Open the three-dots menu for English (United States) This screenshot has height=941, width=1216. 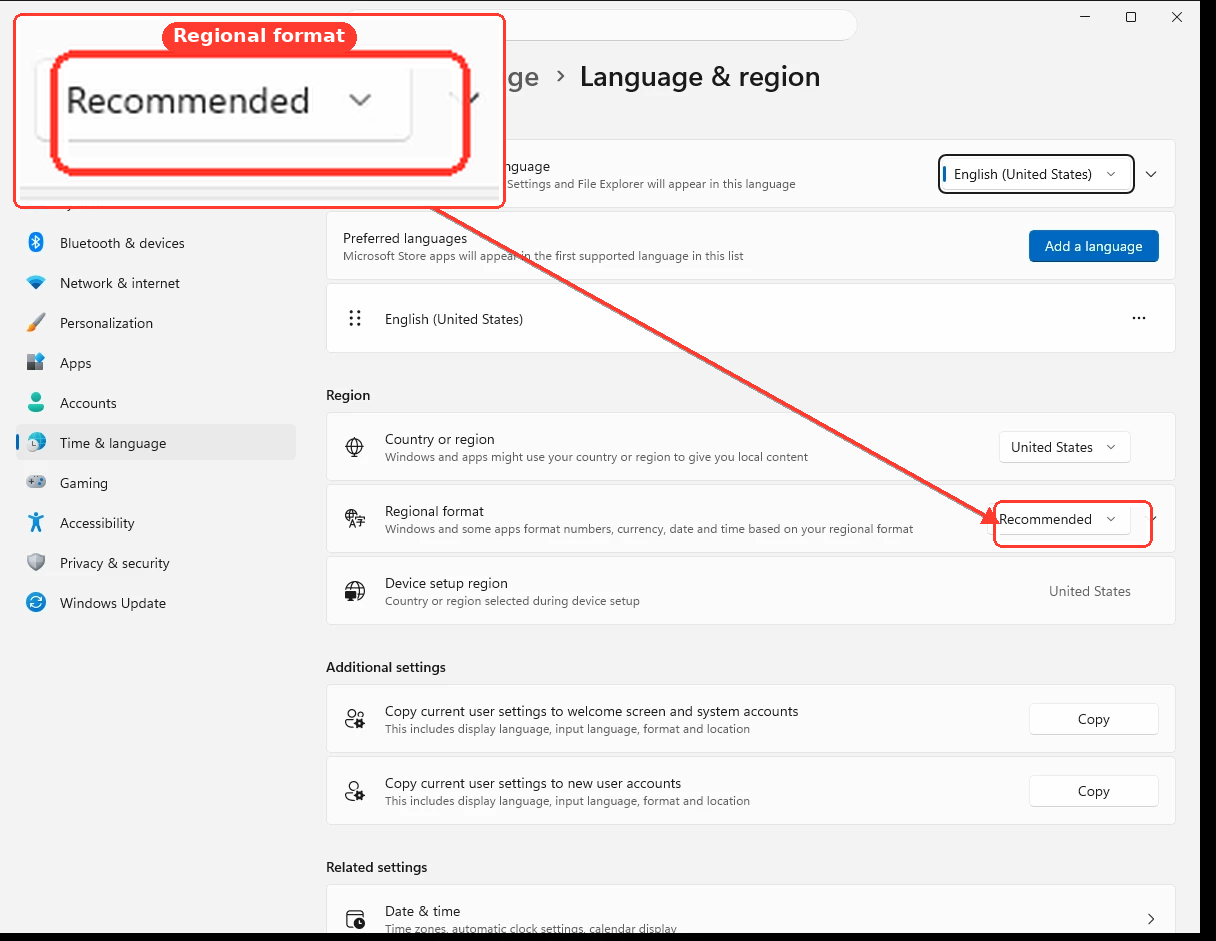1139,318
